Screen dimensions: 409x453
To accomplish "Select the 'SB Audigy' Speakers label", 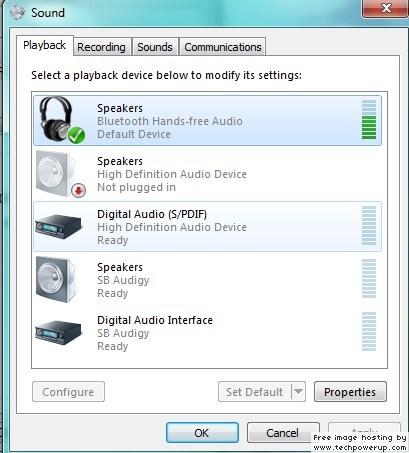I will 123,280.
